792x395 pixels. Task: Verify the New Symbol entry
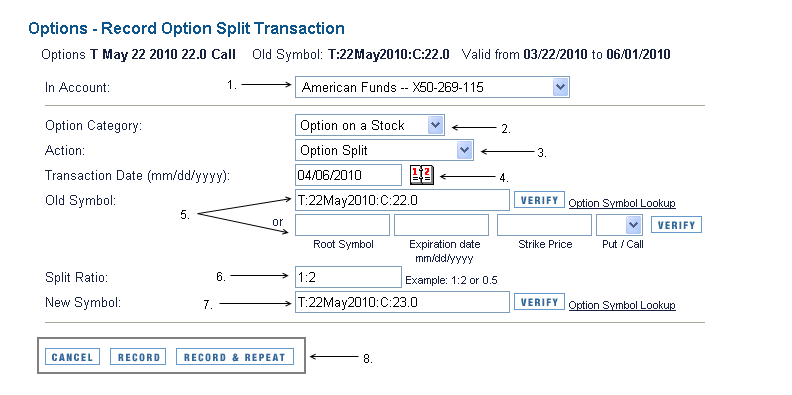tap(539, 302)
